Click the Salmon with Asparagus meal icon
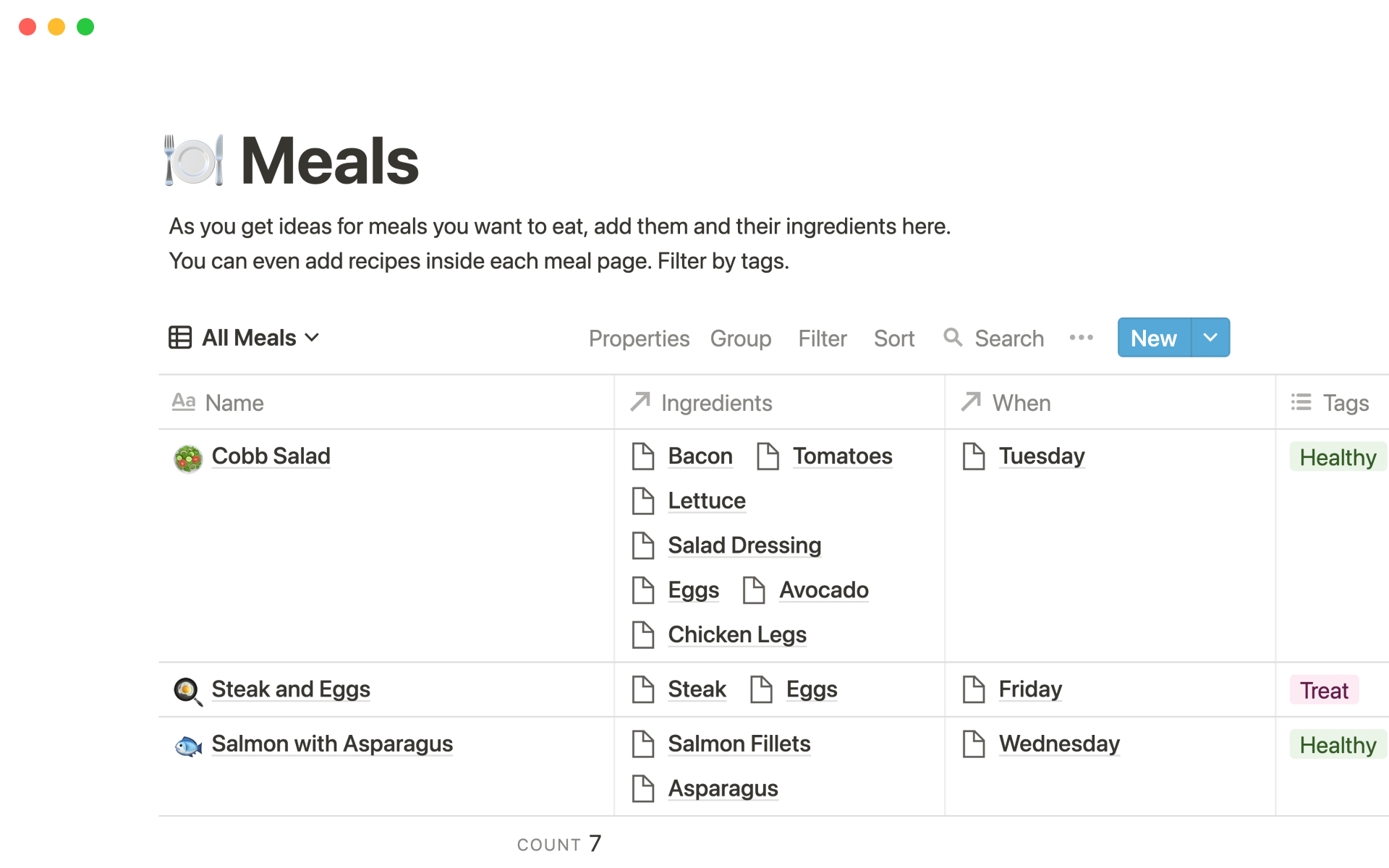The image size is (1389, 868). click(x=187, y=744)
